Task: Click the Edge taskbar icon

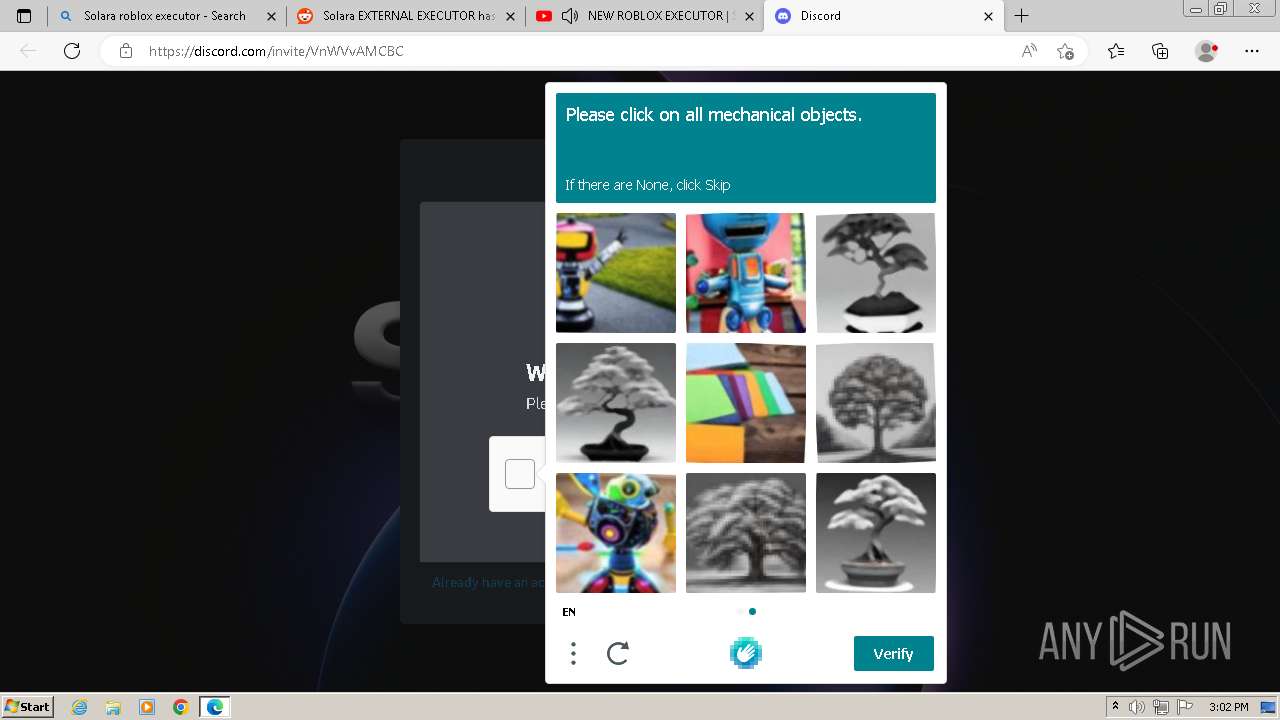Action: [215, 707]
